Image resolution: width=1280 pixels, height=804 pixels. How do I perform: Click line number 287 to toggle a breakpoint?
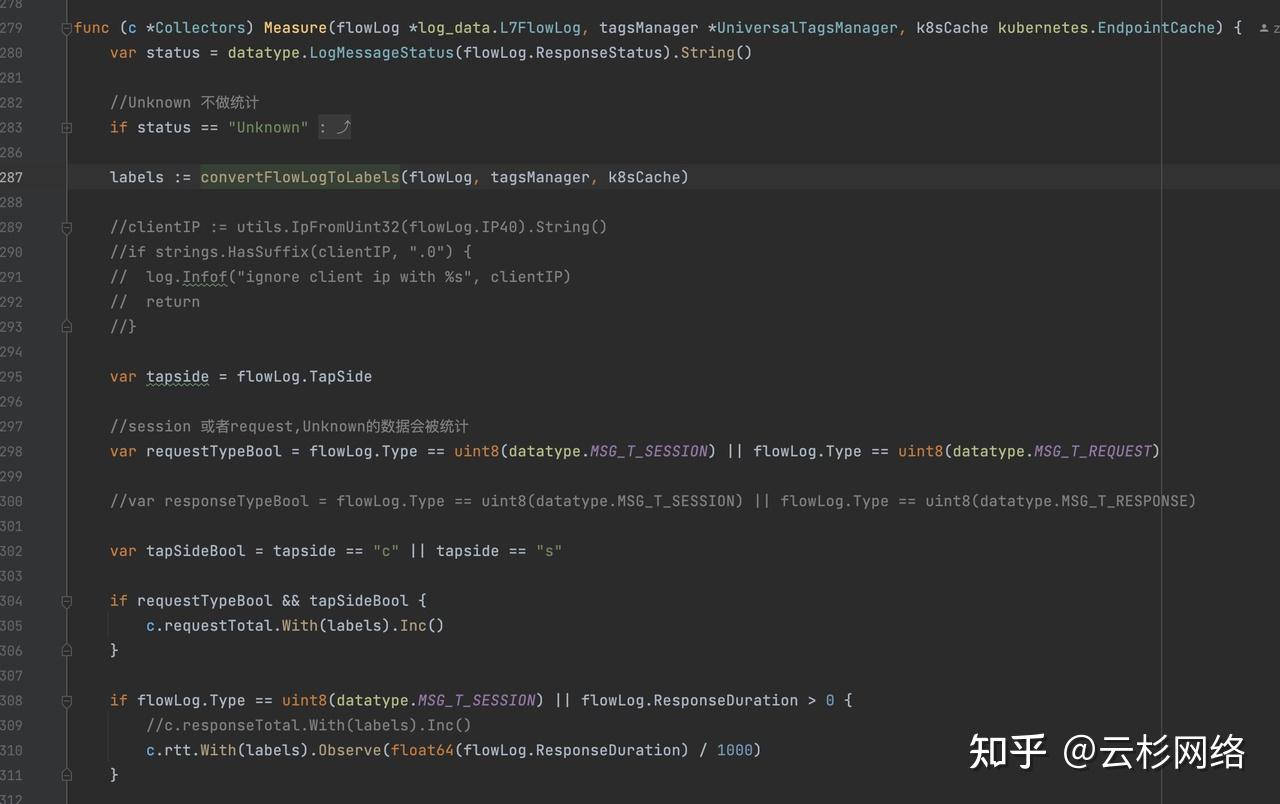[12, 177]
